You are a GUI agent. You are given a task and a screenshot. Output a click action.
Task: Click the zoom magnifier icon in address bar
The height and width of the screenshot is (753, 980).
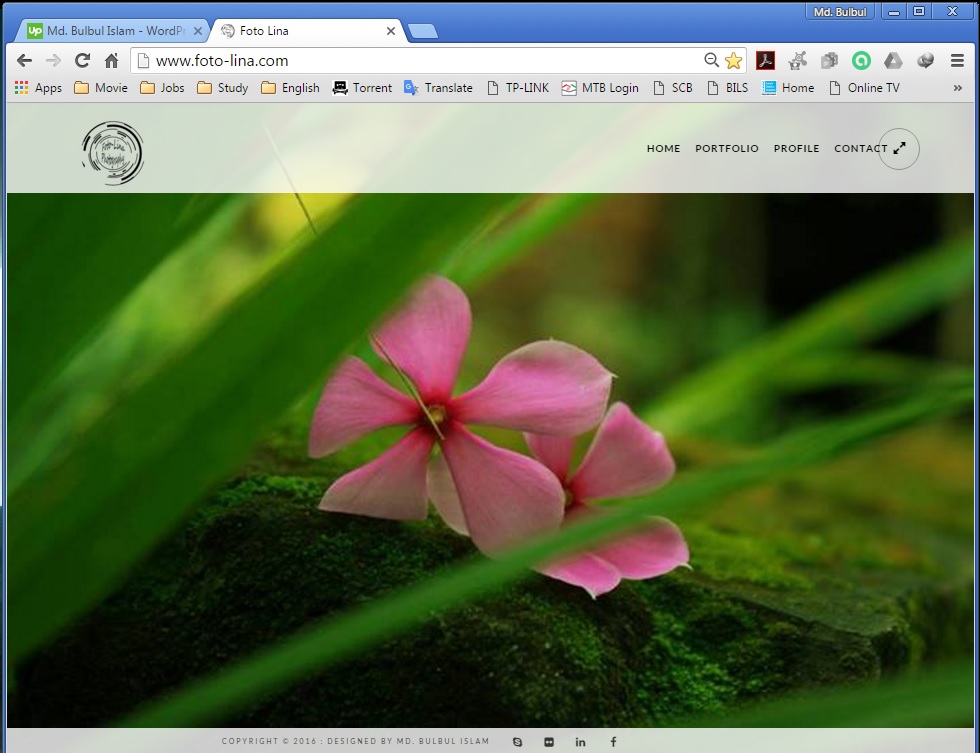711,60
